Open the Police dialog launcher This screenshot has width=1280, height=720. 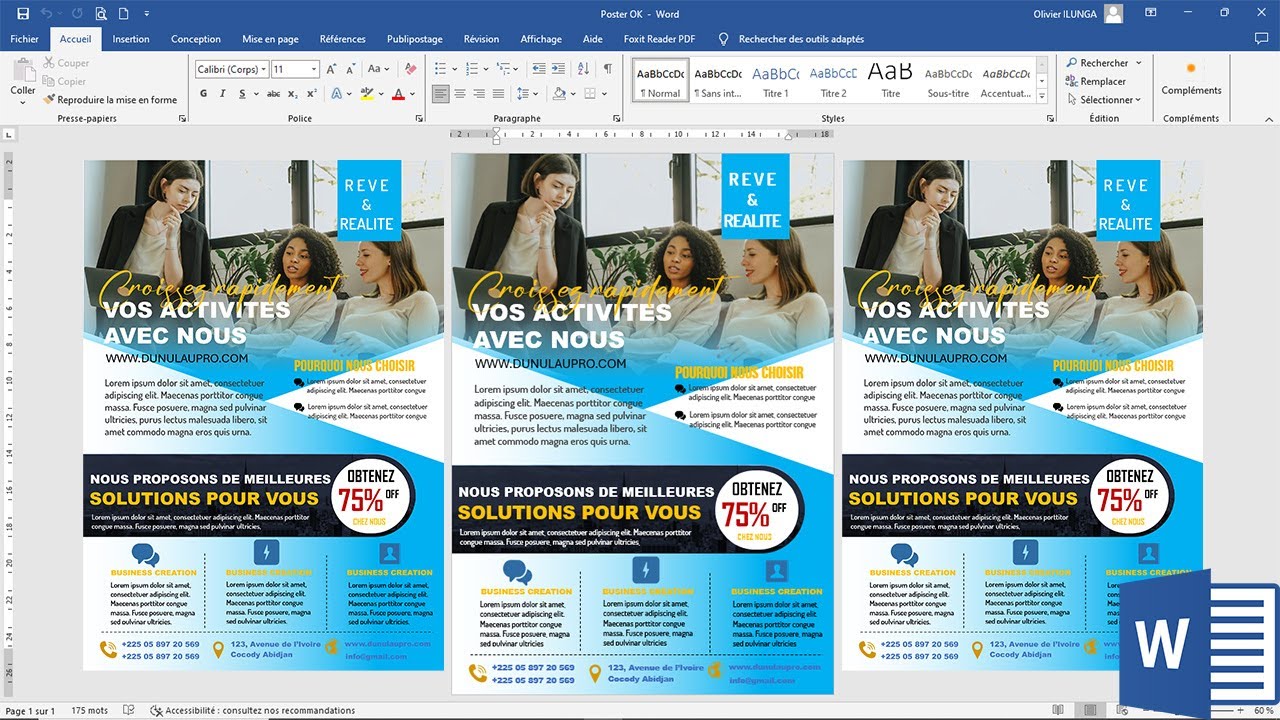(x=418, y=119)
